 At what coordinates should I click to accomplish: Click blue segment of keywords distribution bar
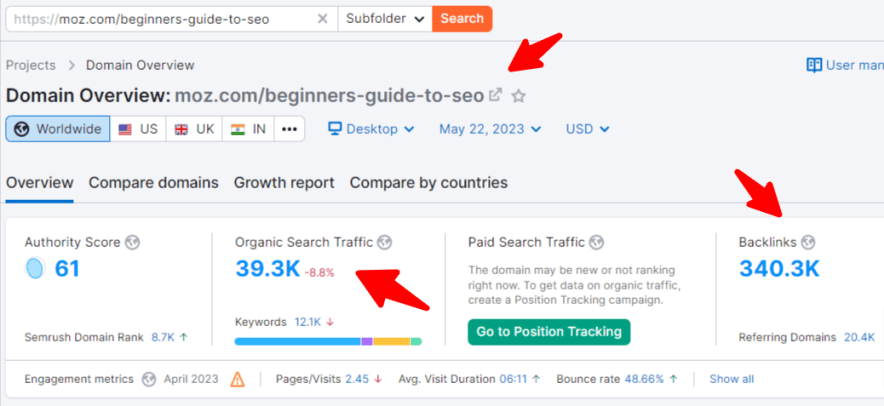click(298, 341)
